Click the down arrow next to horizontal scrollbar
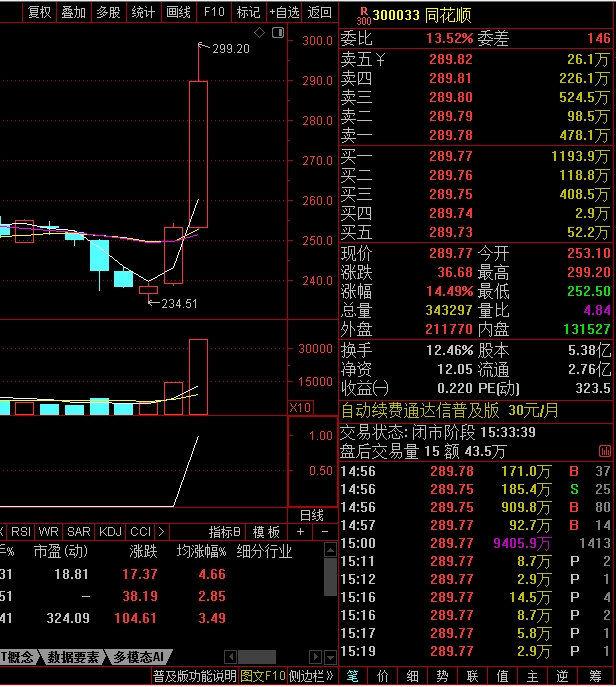This screenshot has height=687, width=616. click(330, 657)
